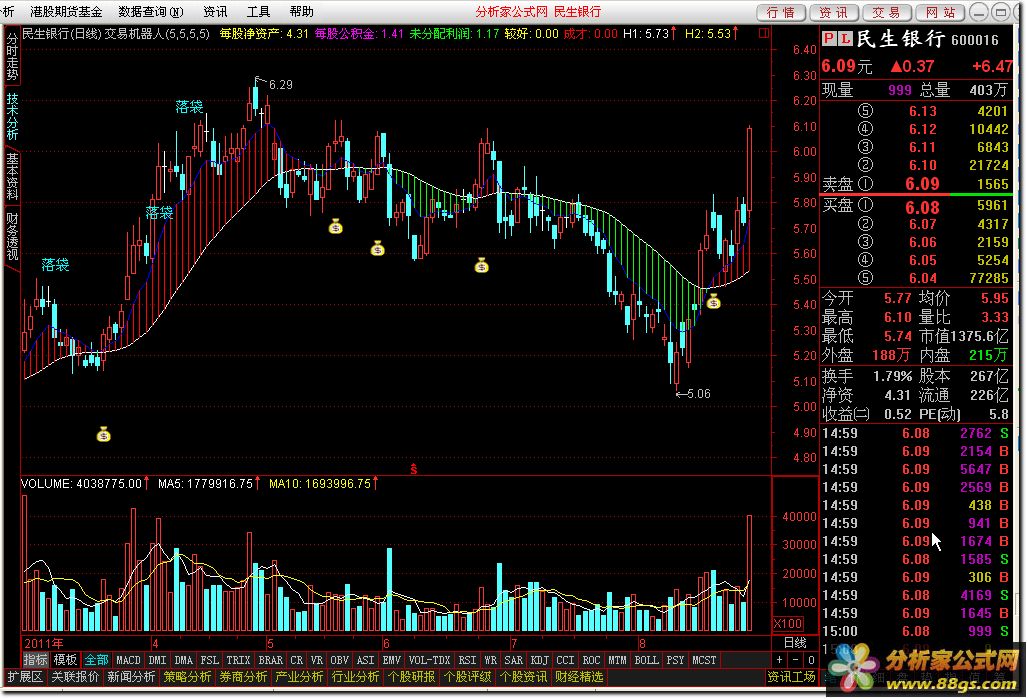The height and width of the screenshot is (699, 1028).
Task: Click the 网站 button at top right
Action: coord(940,12)
